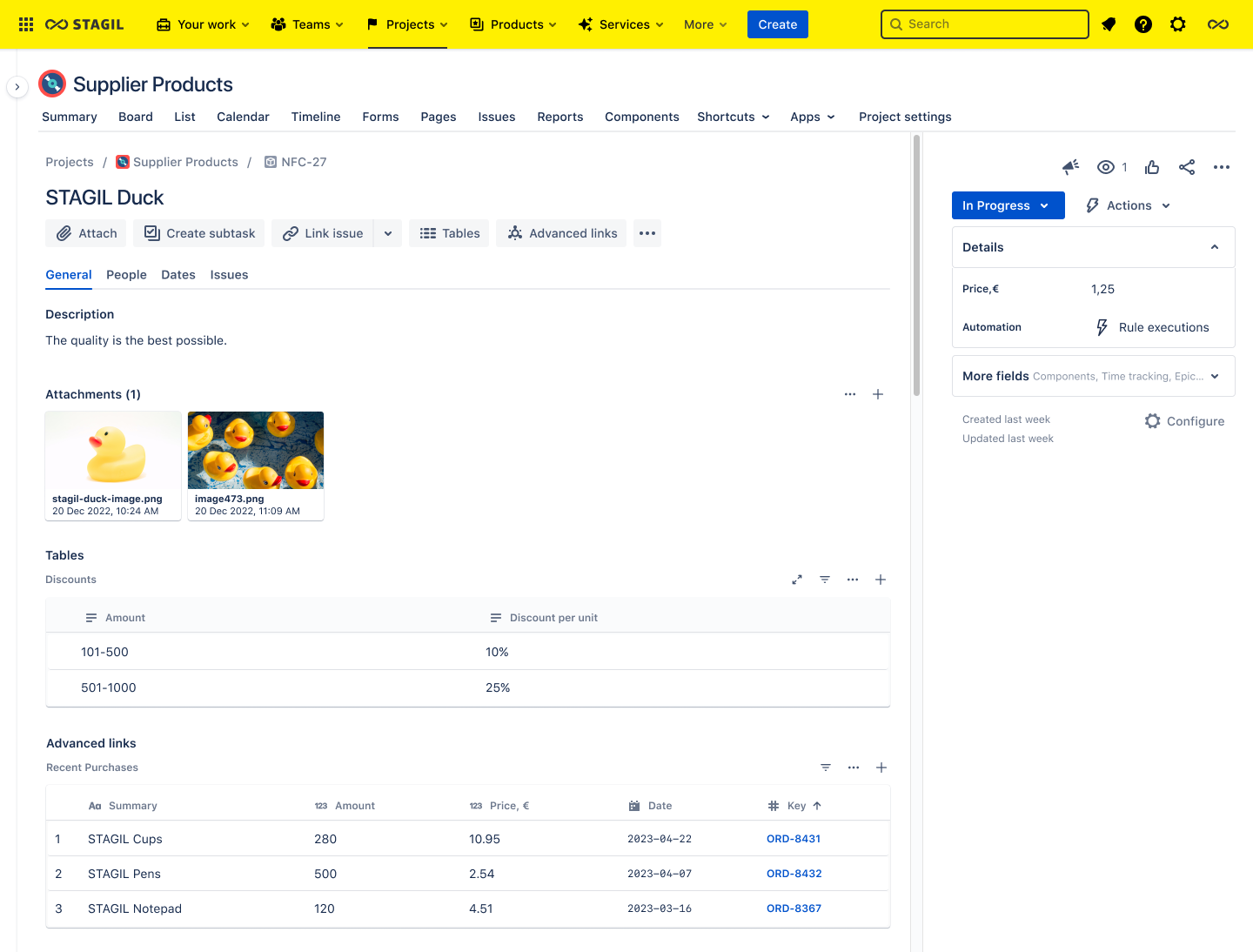Open the Timeline tab

point(316,117)
